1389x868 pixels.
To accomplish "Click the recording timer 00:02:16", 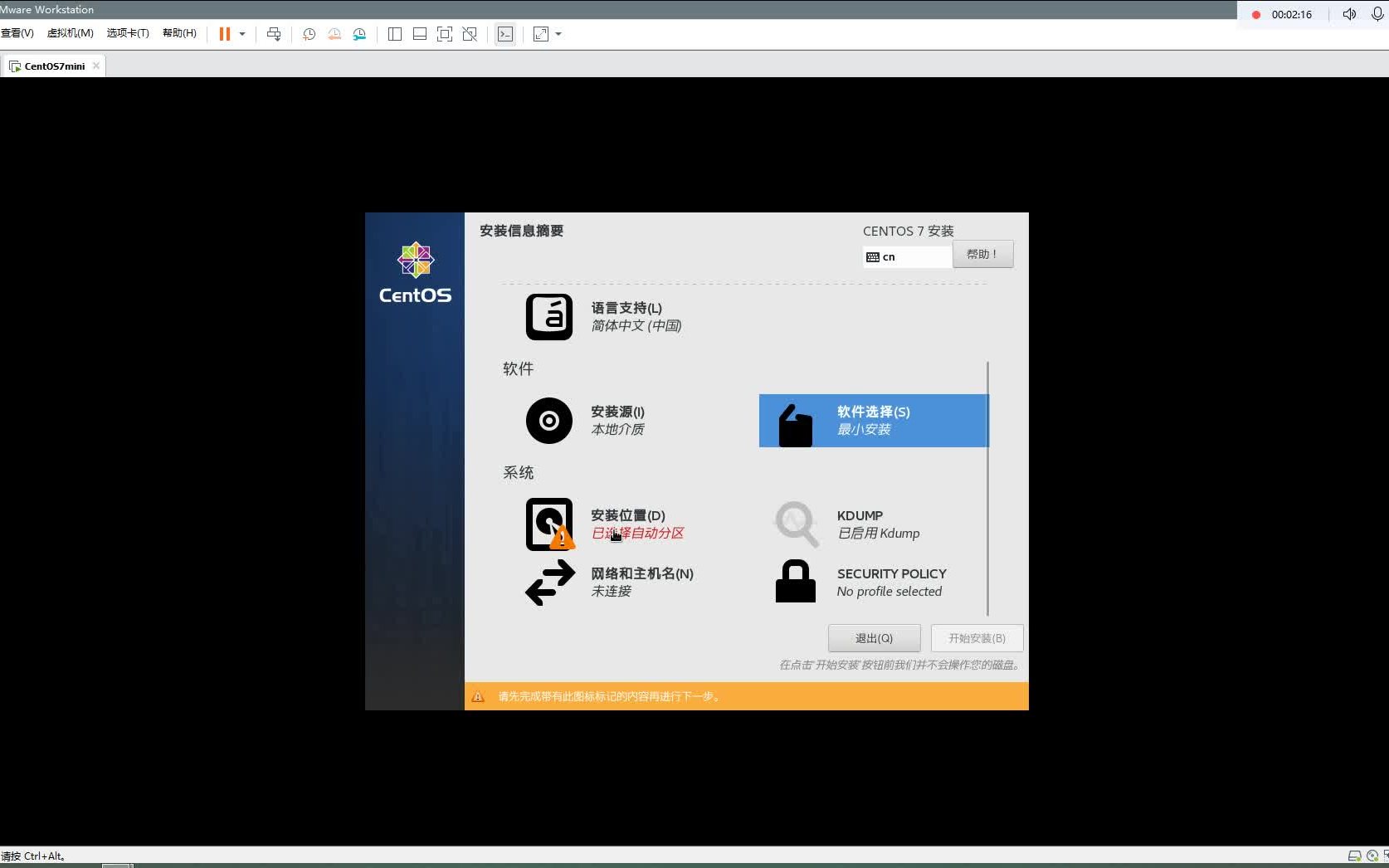I will tap(1292, 15).
